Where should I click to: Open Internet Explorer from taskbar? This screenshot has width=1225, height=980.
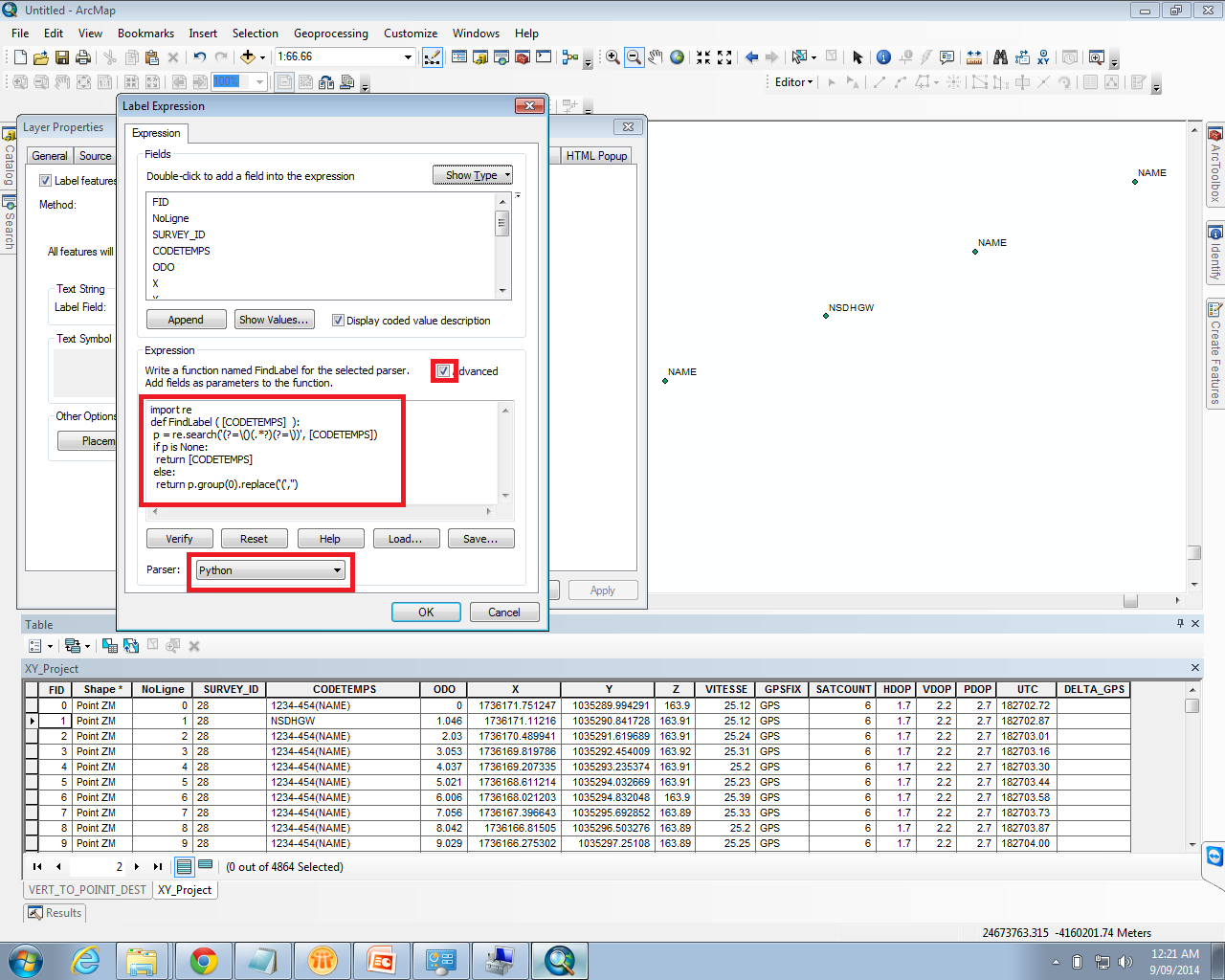tap(86, 961)
